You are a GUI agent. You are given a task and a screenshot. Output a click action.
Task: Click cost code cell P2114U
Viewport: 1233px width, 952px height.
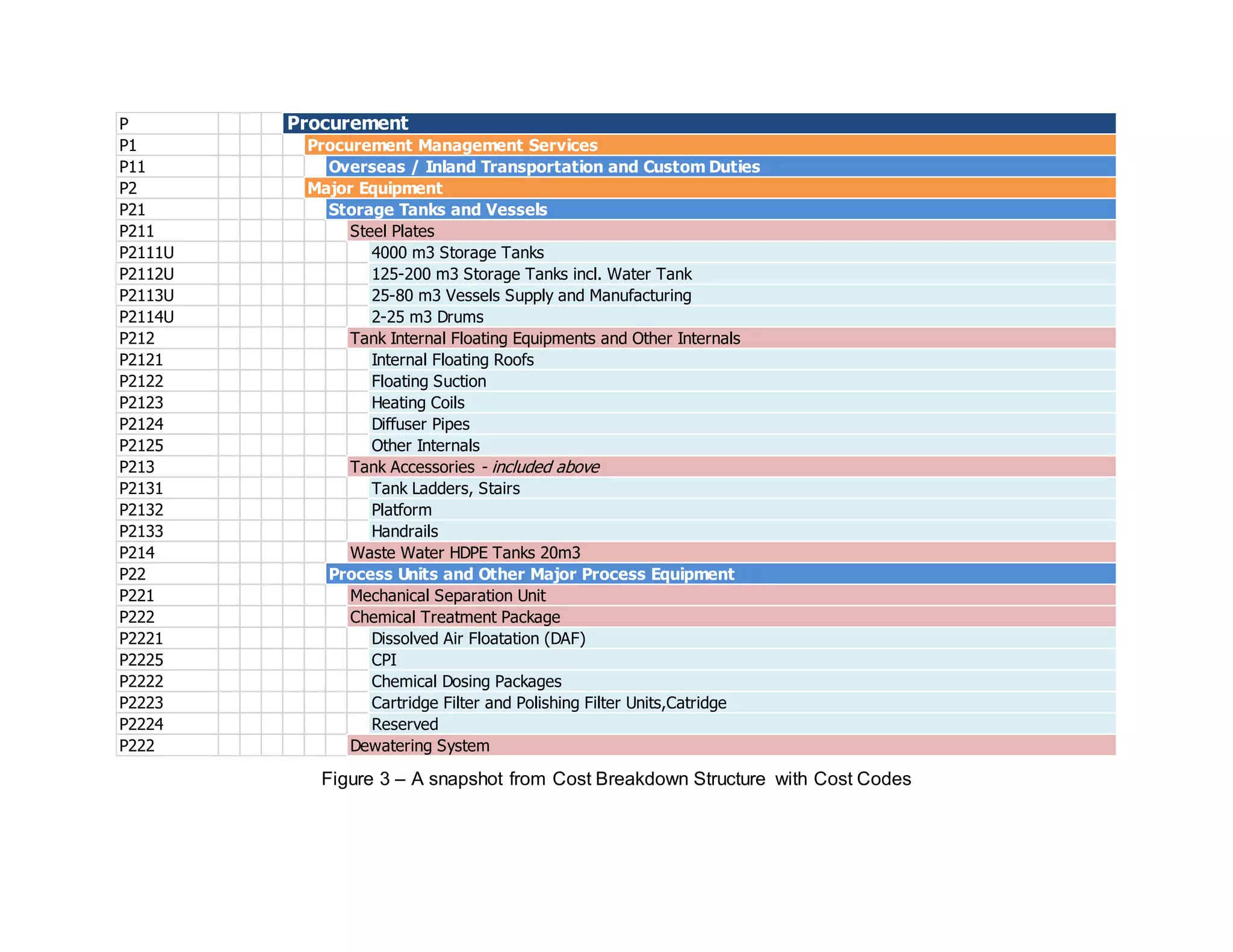167,317
